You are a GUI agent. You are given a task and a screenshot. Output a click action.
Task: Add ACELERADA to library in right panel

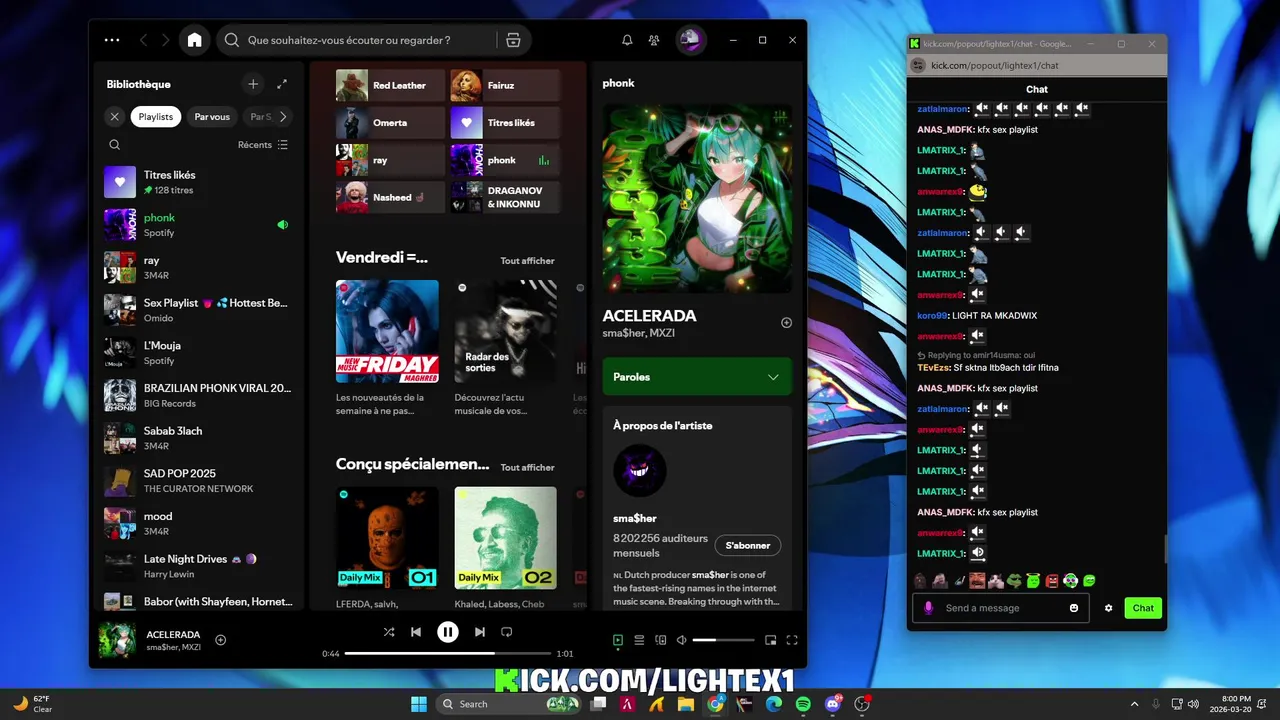point(786,322)
